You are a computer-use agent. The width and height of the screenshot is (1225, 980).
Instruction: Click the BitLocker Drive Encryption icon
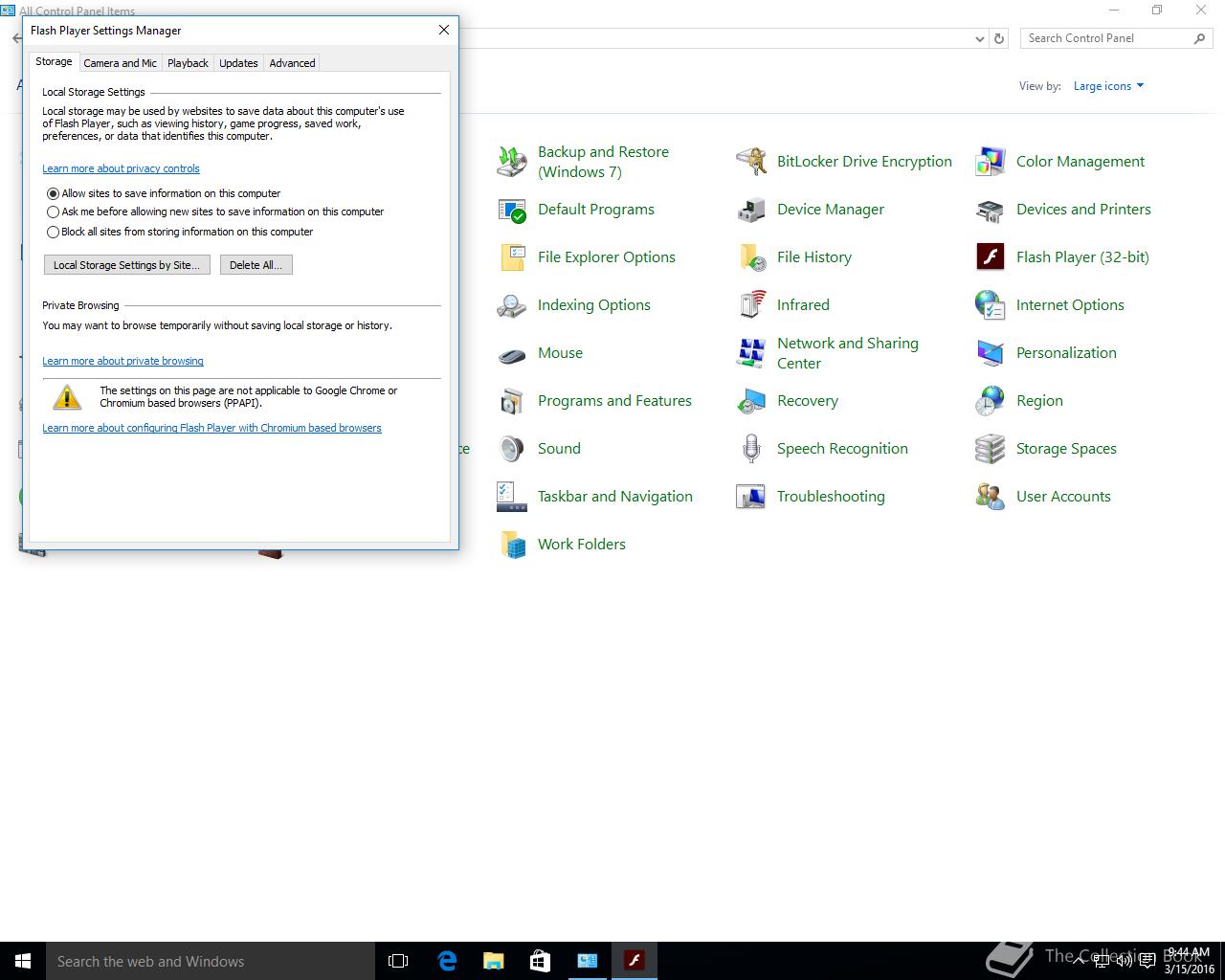click(x=751, y=162)
